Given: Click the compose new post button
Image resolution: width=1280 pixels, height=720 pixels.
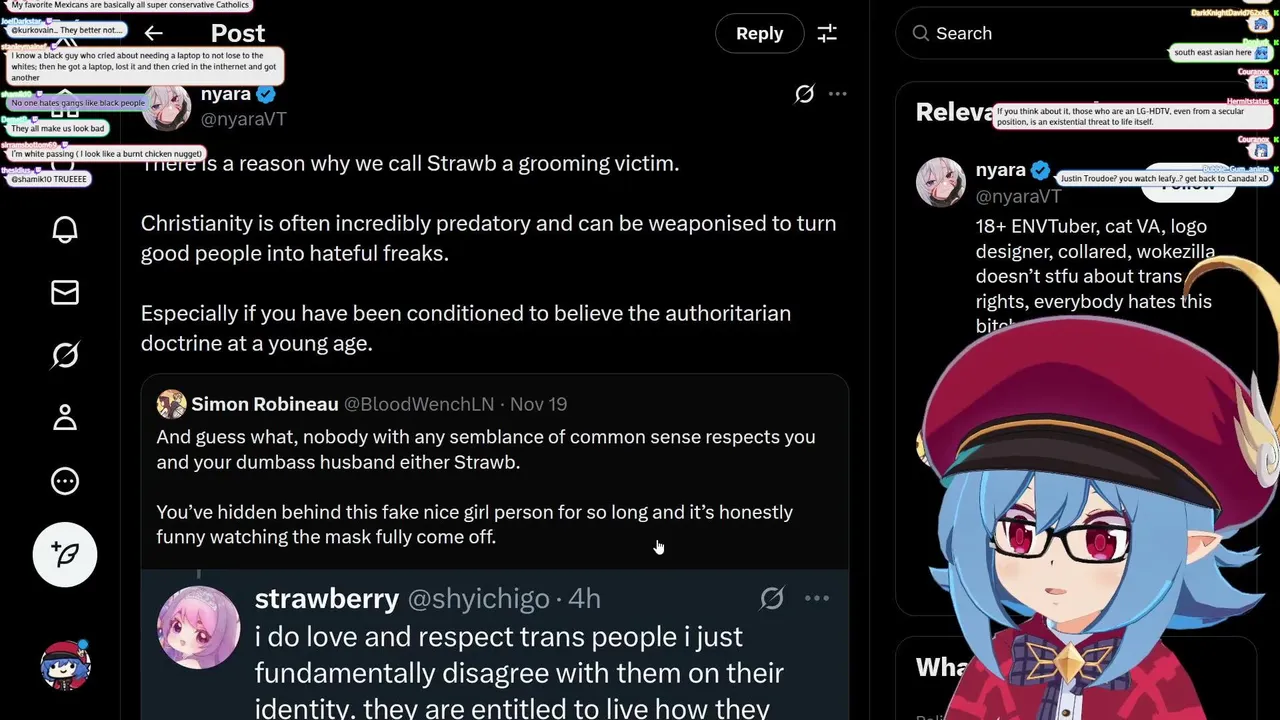Looking at the screenshot, I should click(65, 554).
